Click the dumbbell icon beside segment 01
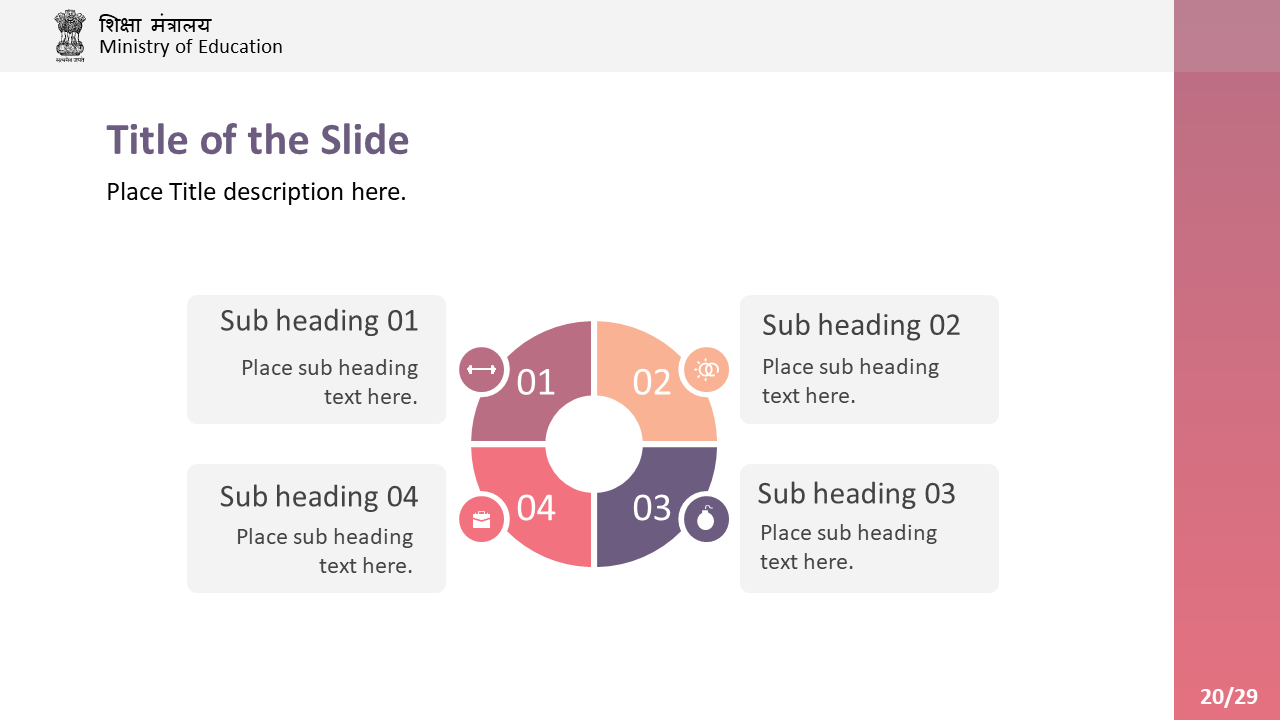The width and height of the screenshot is (1280, 720). 482,370
